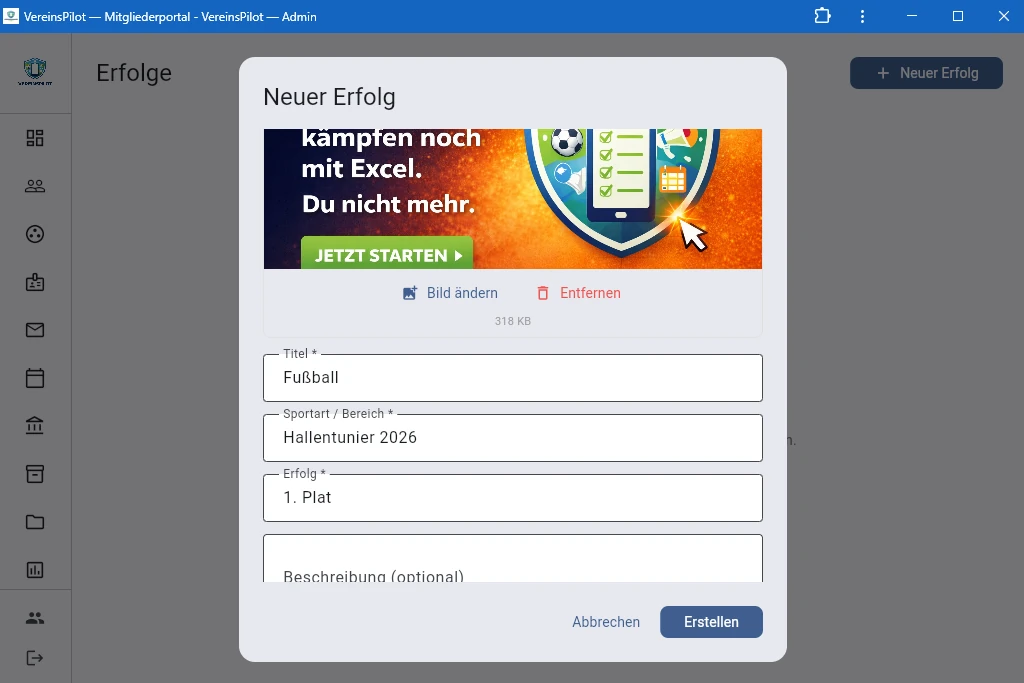Click the badge/ID card sidebar icon
The image size is (1024, 683).
click(35, 281)
